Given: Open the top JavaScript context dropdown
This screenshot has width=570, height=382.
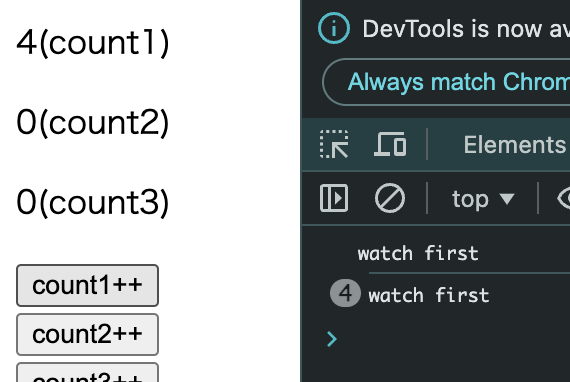Looking at the screenshot, I should [483, 199].
